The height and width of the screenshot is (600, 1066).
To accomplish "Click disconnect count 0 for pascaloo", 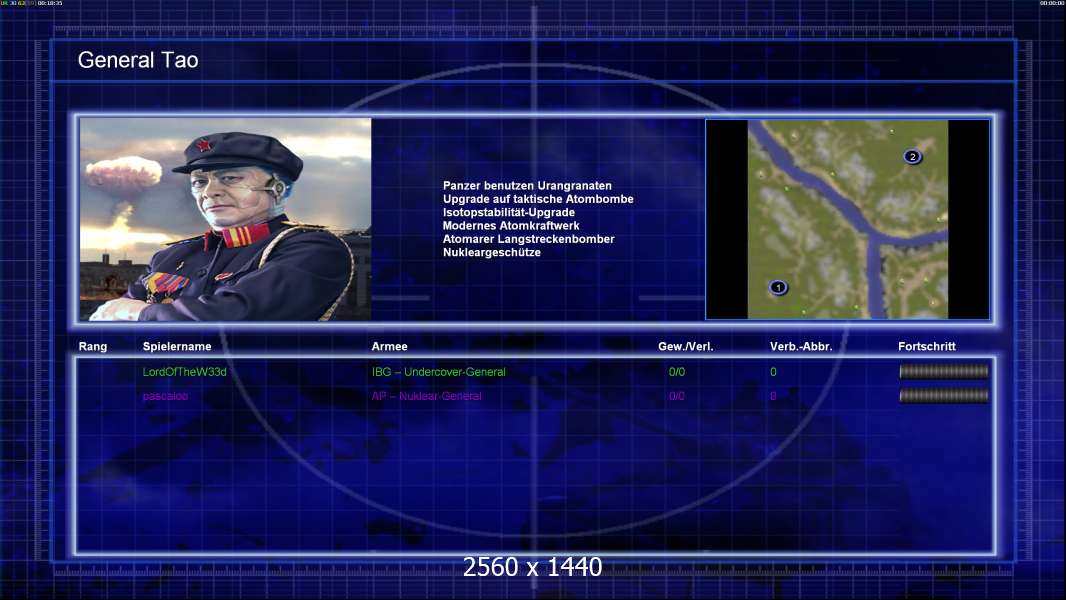I will point(773,396).
